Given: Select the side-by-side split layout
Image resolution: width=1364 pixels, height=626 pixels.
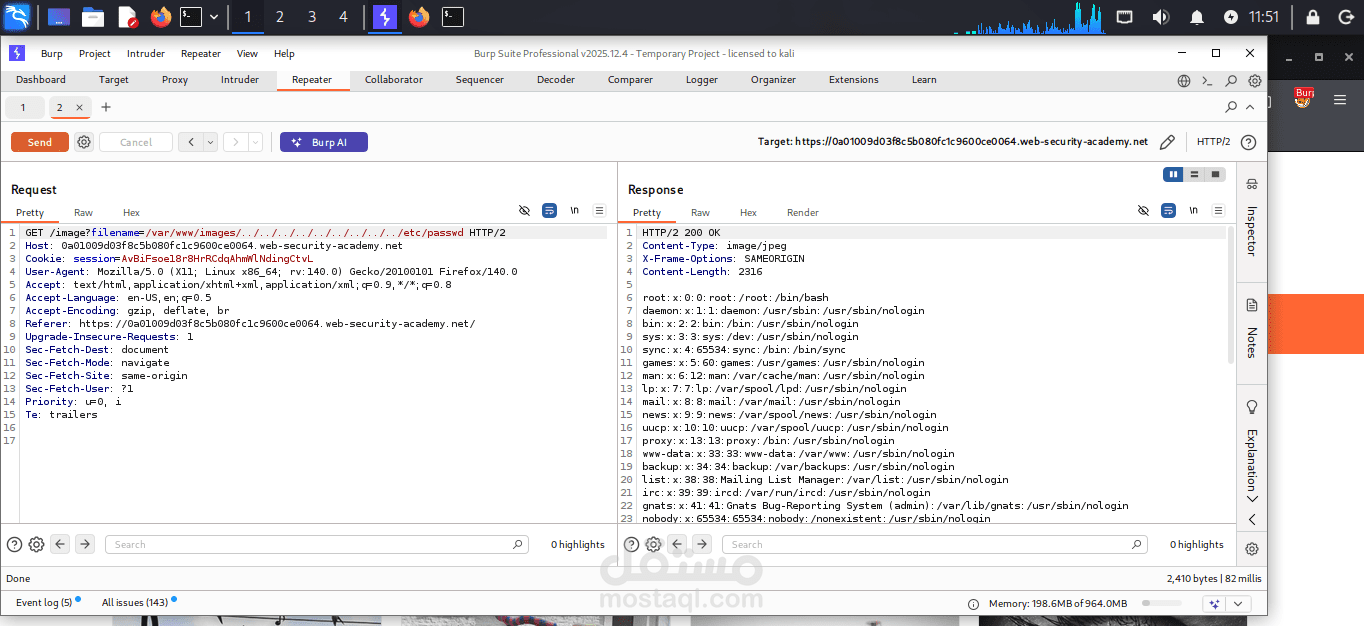Looking at the screenshot, I should [1173, 174].
